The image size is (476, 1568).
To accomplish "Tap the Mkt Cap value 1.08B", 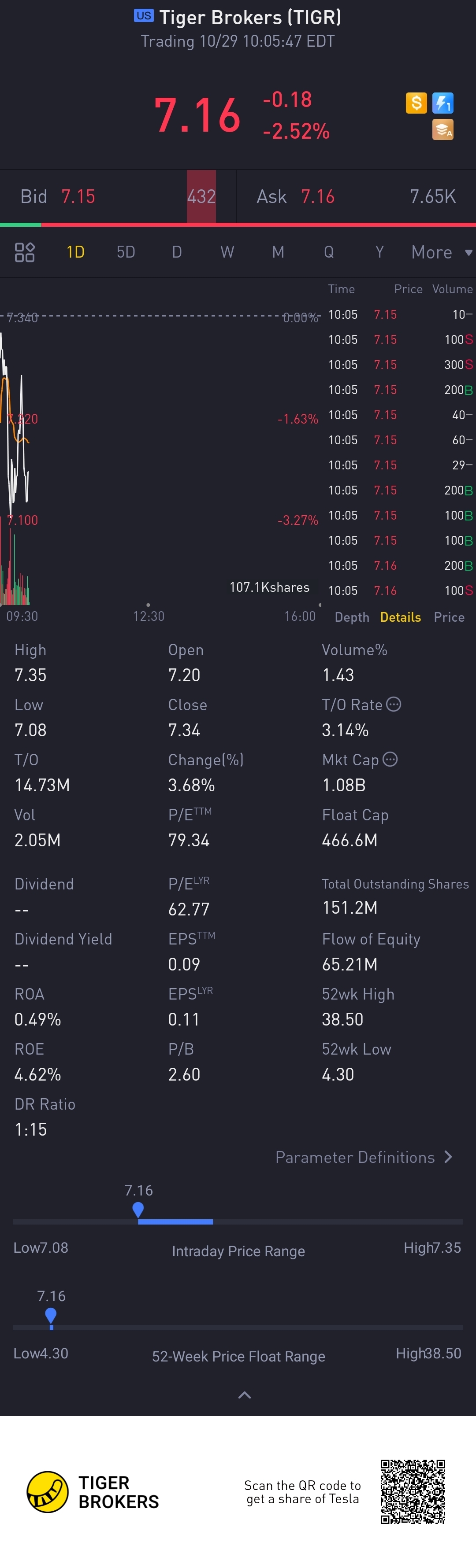I will tap(344, 785).
